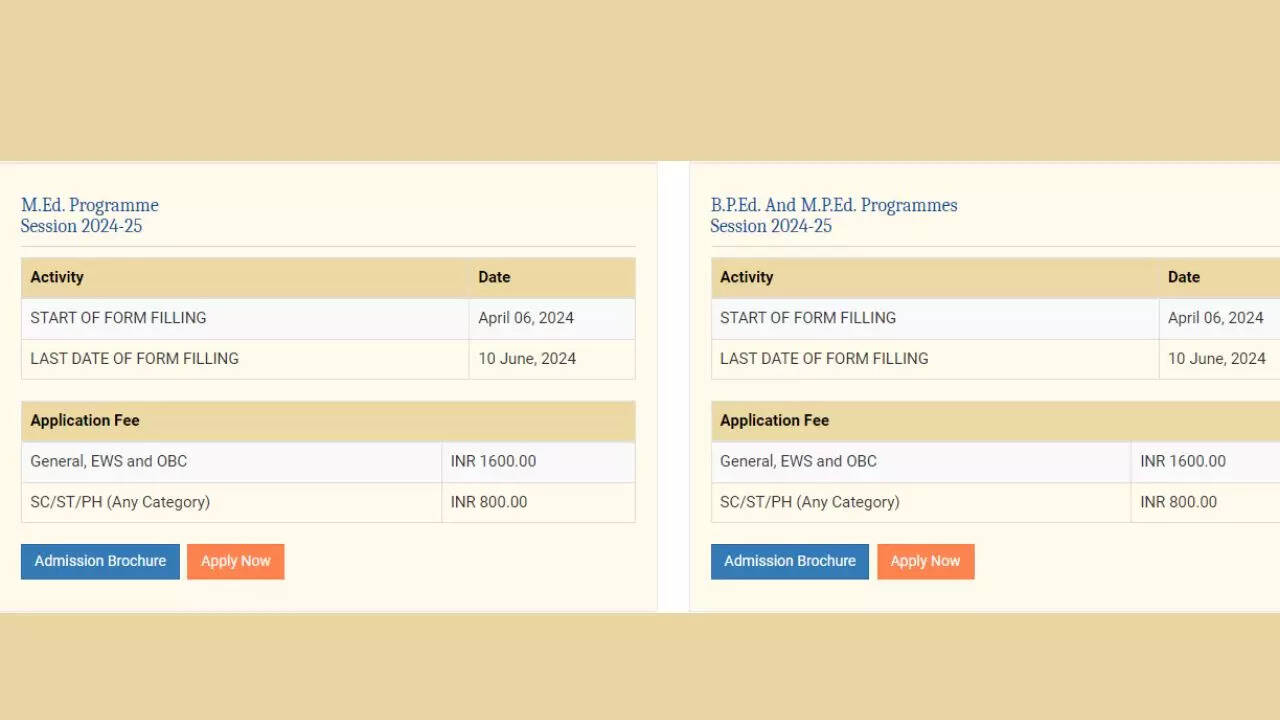The width and height of the screenshot is (1280, 720).
Task: Click the Application Fee header under M.Ed.
Action: [x=85, y=420]
